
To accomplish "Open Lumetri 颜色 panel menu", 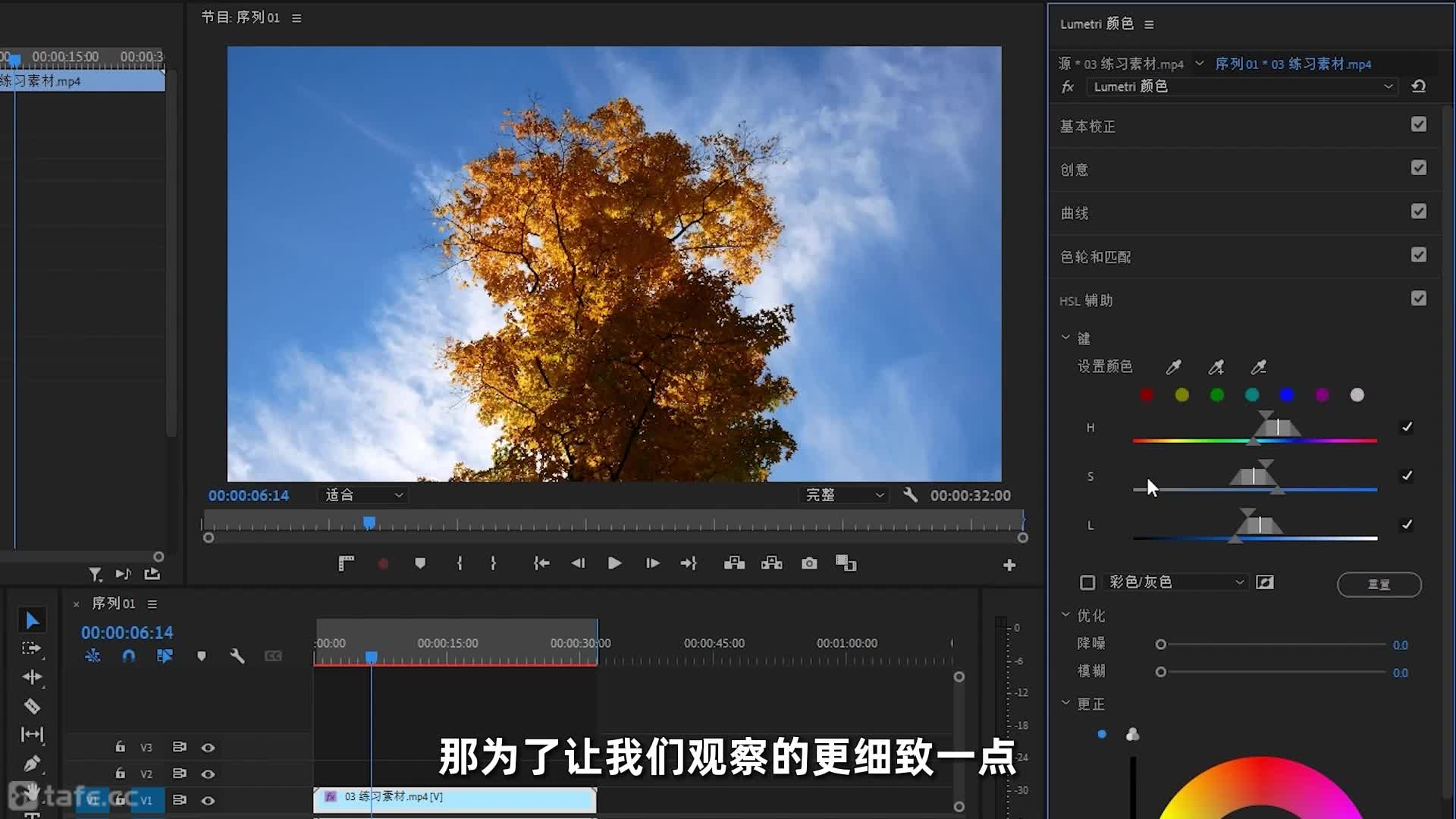I will 1149,24.
